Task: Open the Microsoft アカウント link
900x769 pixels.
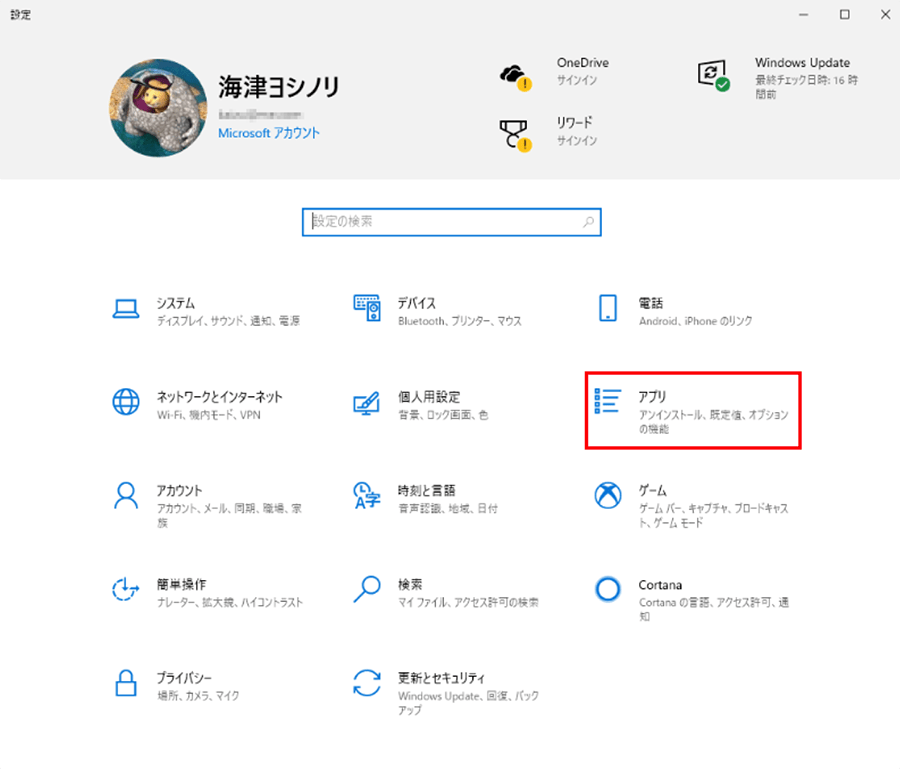Action: click(269, 133)
